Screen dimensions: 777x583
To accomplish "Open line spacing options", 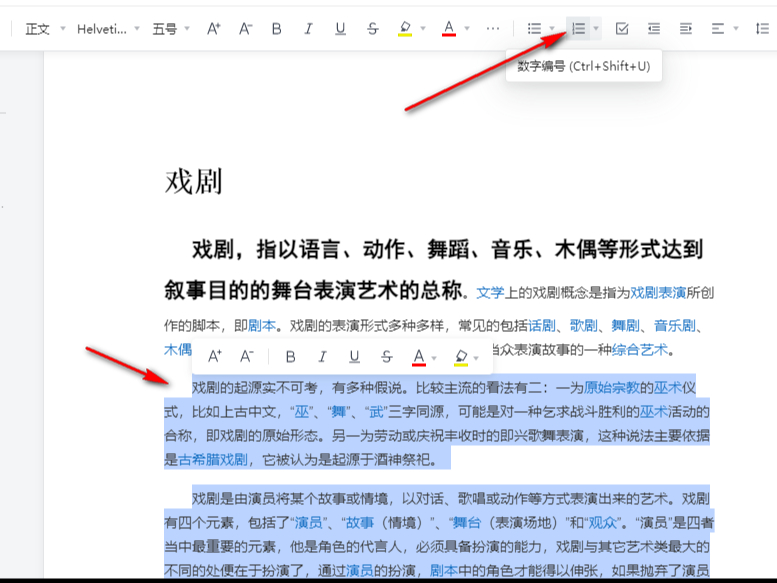I will tap(763, 29).
